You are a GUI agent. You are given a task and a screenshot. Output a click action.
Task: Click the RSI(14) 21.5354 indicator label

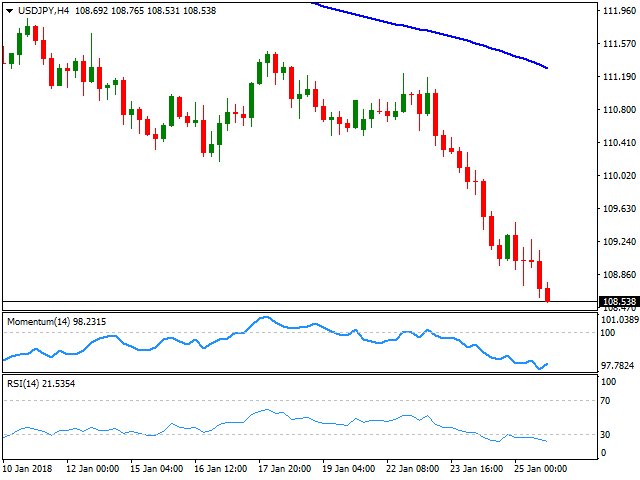tap(41, 384)
